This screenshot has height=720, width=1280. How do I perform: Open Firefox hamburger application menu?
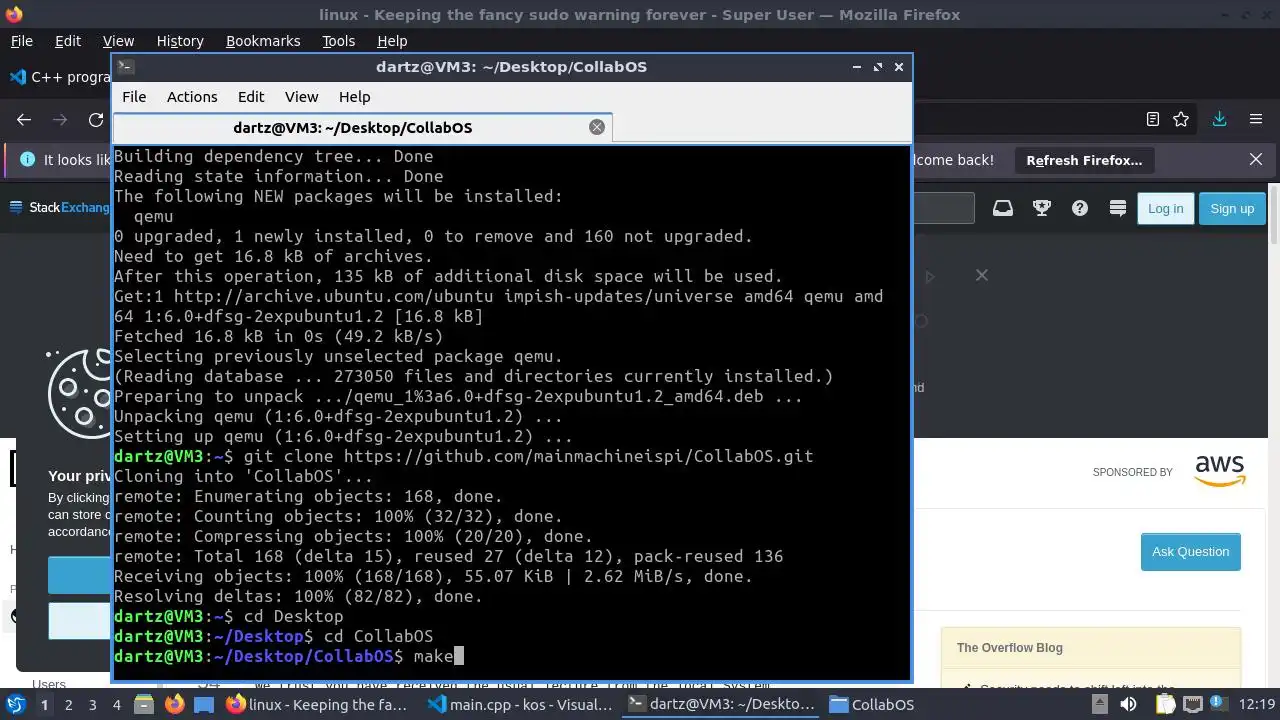1256,119
